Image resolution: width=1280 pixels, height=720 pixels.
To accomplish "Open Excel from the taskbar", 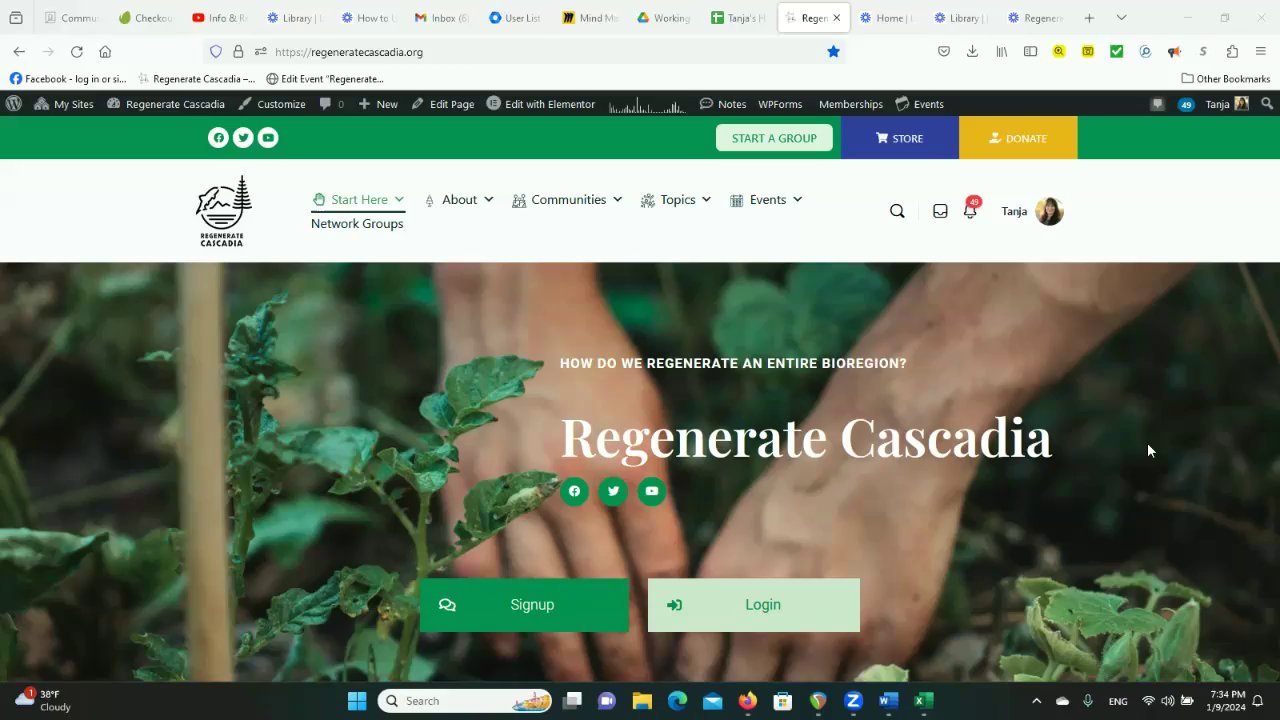I will (924, 701).
